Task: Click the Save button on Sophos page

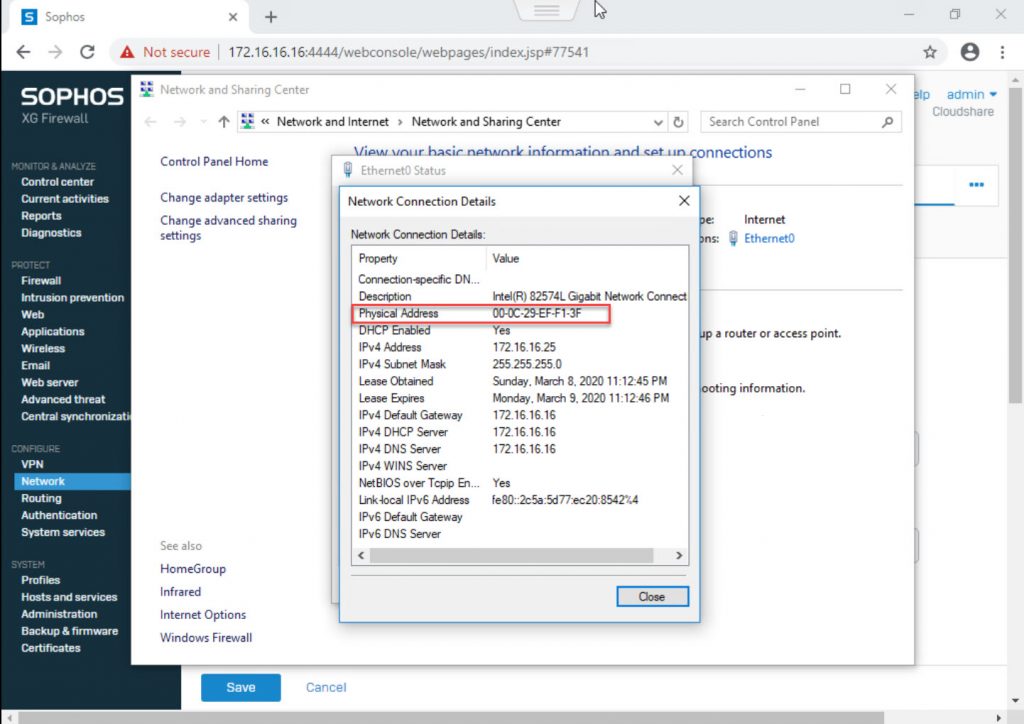Action: pyautogui.click(x=240, y=687)
